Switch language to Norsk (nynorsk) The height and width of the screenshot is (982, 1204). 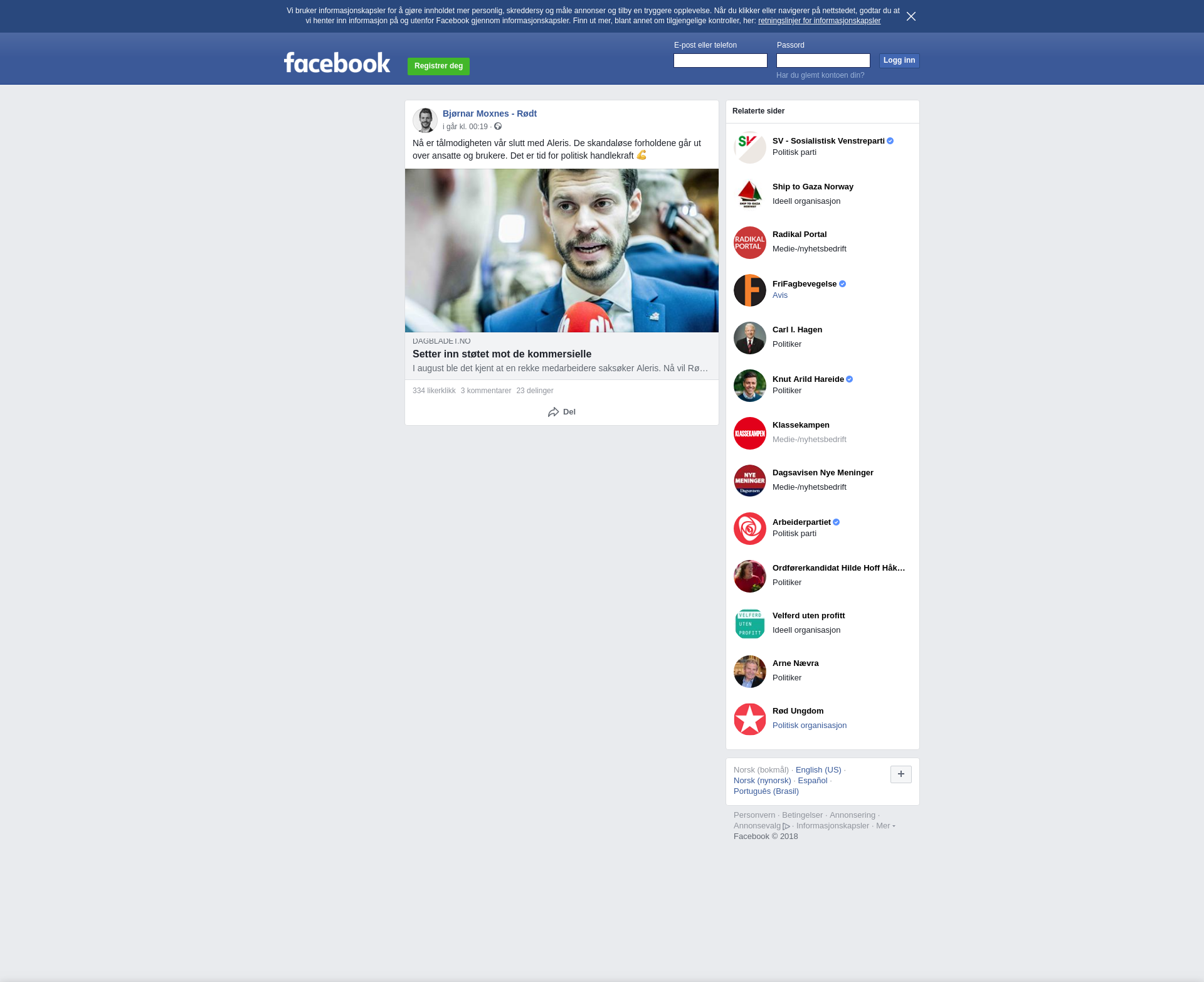click(763, 781)
